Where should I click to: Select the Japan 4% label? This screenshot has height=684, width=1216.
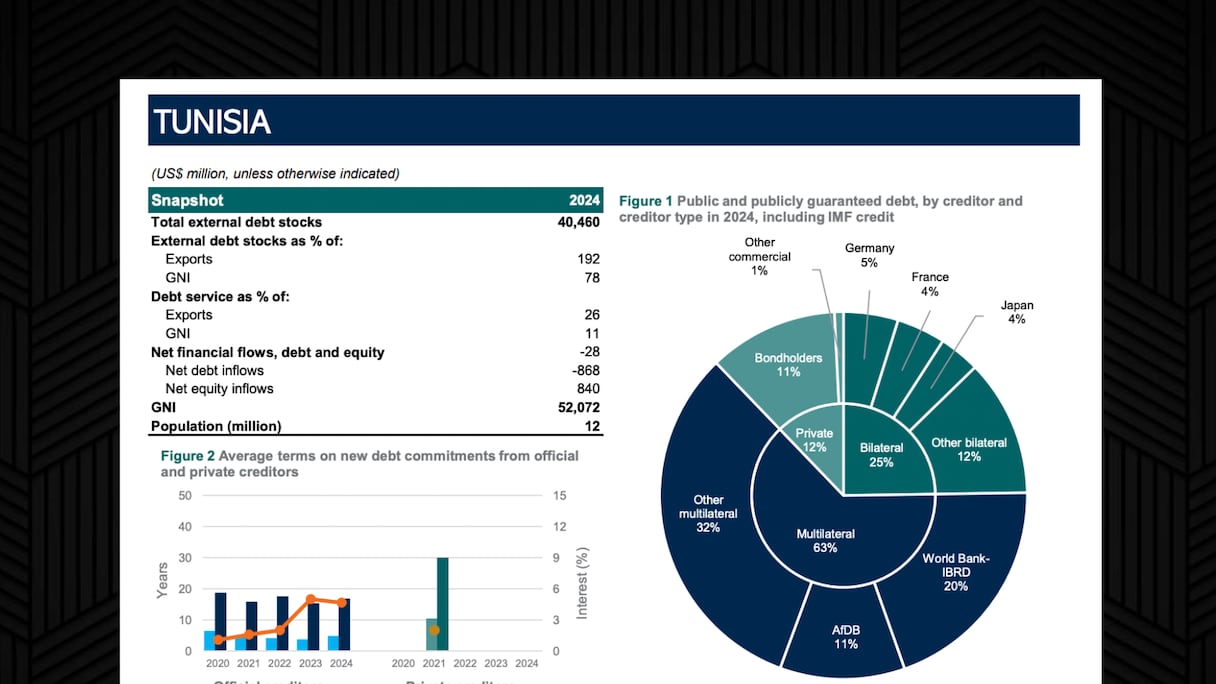pos(1017,312)
